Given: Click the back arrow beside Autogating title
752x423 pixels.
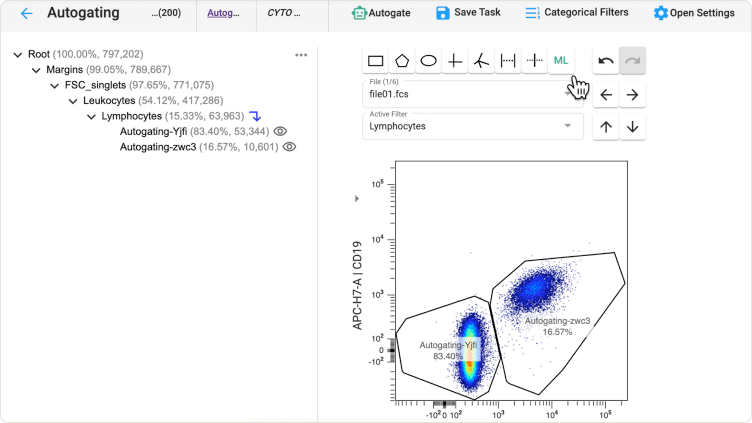Looking at the screenshot, I should click(26, 14).
